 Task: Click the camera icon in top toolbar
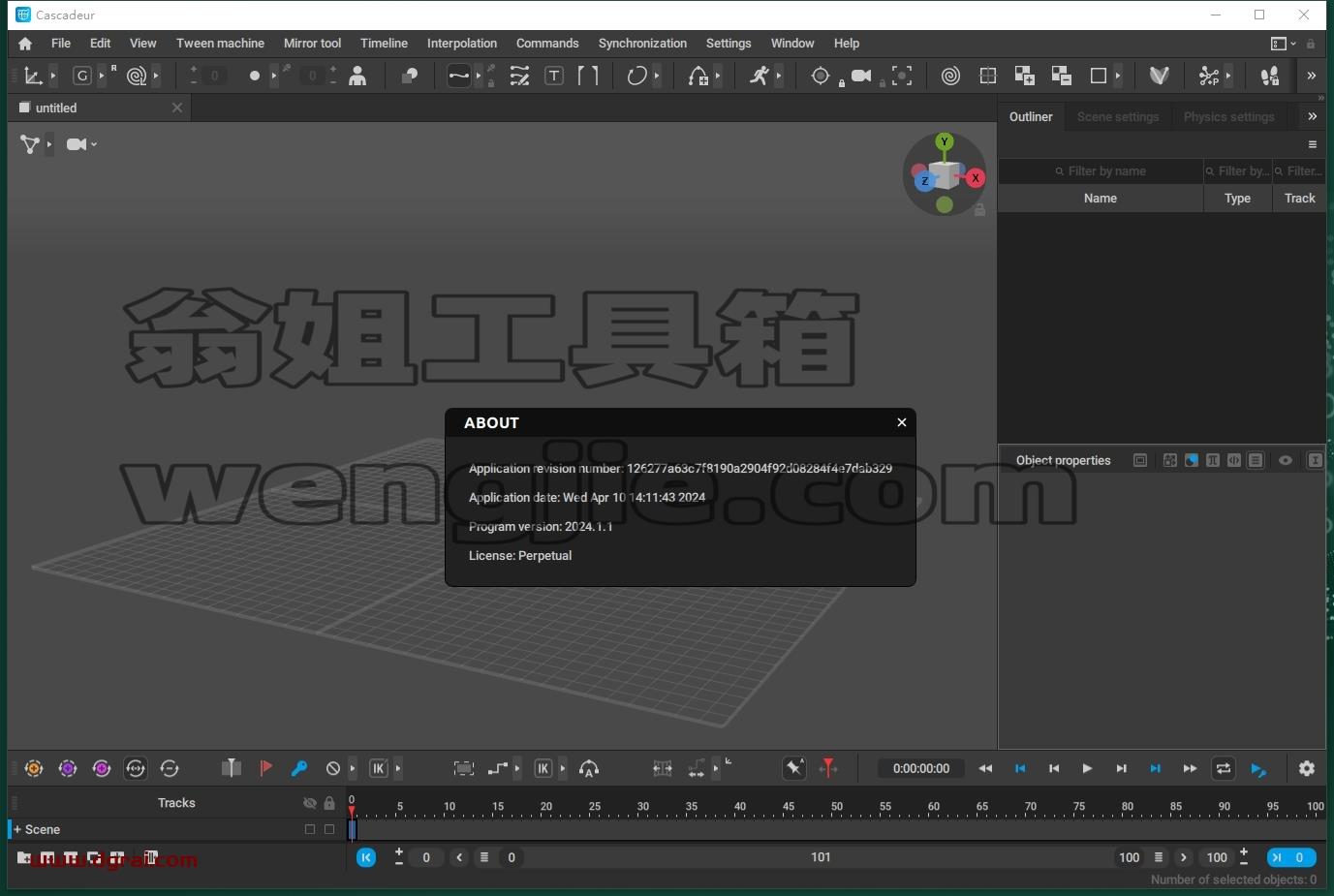click(x=860, y=76)
